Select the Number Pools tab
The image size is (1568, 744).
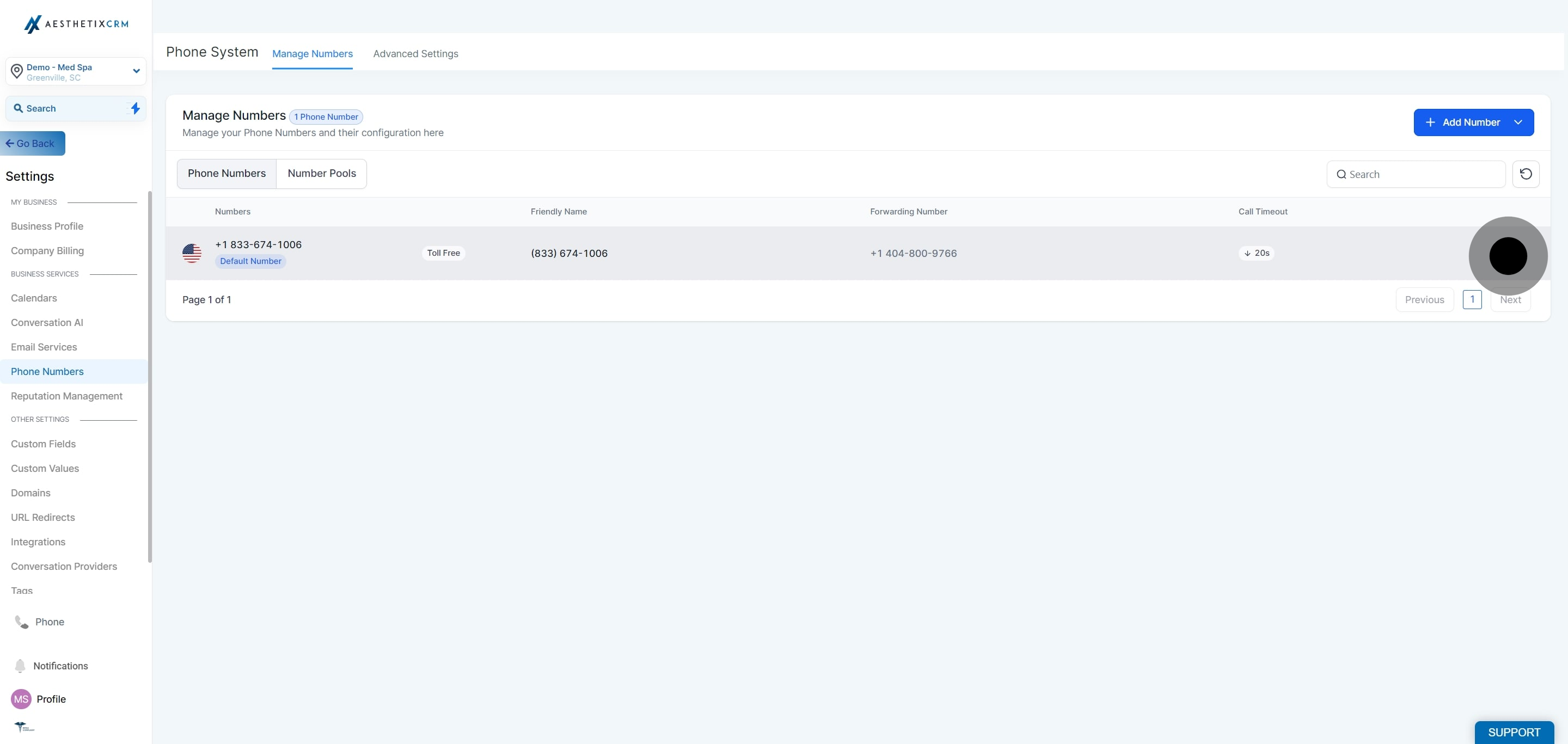321,174
